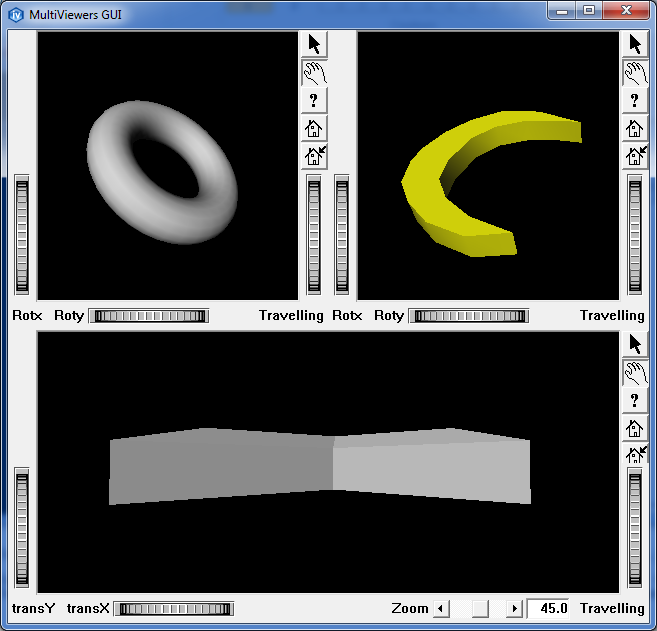Reset the torus viewer to home position
Screen dimensions: 657x631
314,129
